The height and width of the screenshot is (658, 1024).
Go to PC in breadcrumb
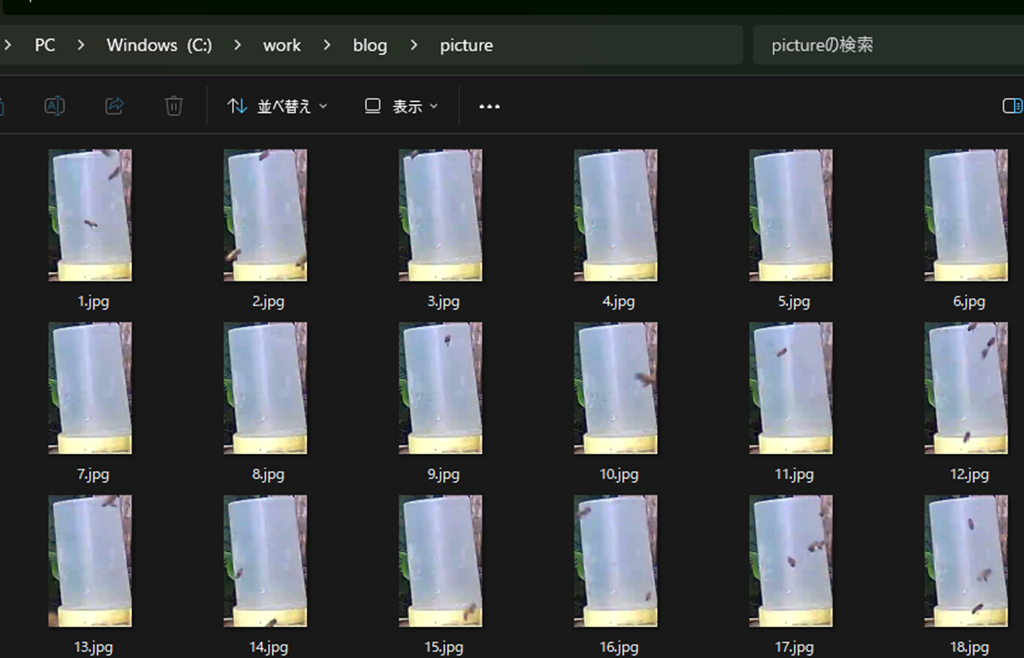pos(45,45)
